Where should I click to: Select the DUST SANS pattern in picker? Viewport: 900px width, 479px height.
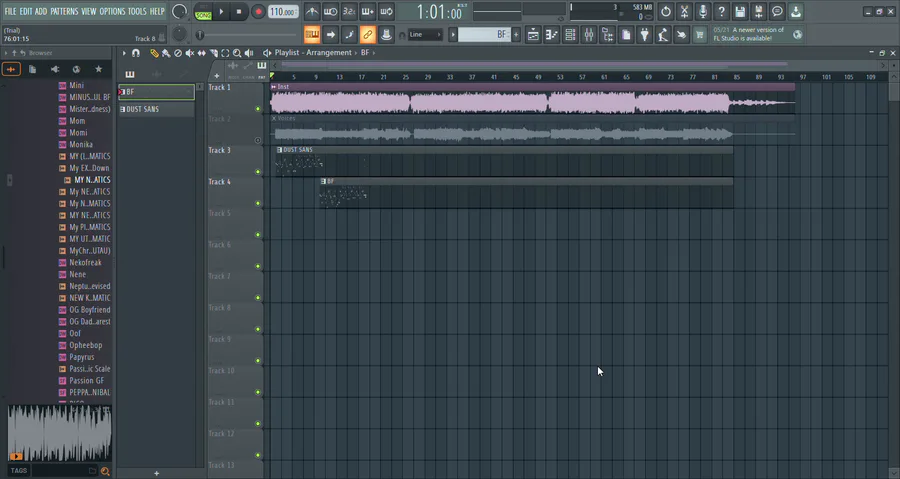click(156, 109)
